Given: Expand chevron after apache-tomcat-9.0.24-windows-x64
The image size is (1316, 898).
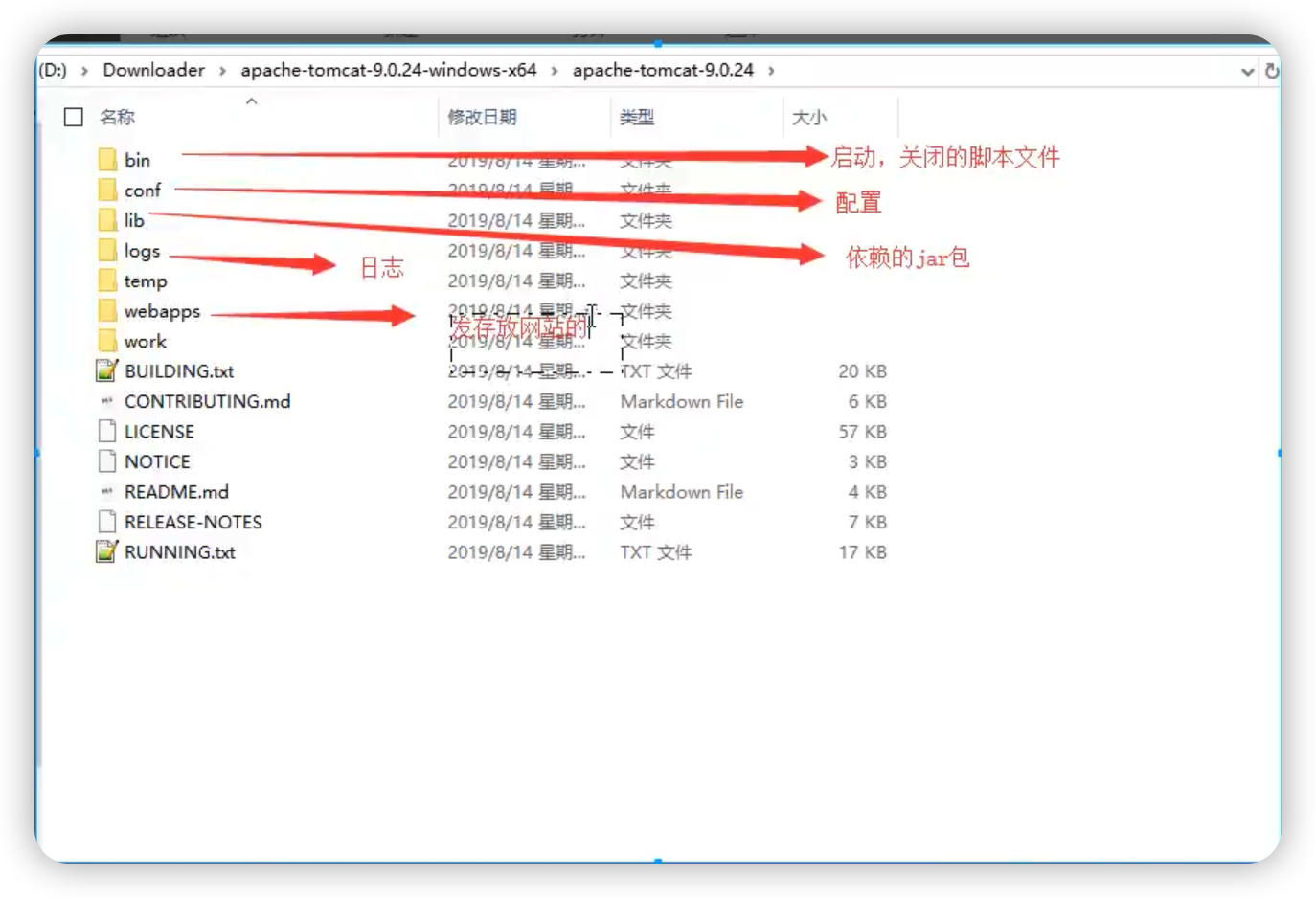Looking at the screenshot, I should (x=555, y=71).
